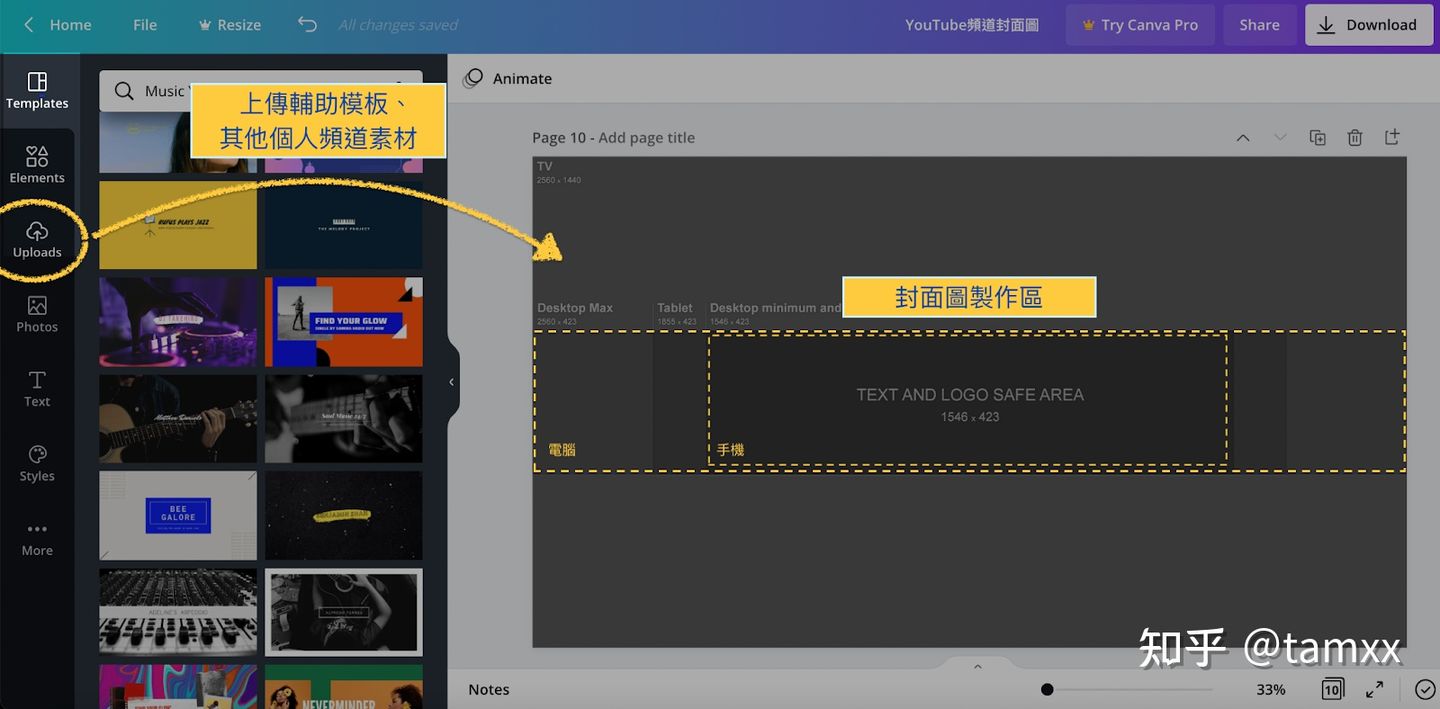Open the More sidebar options
This screenshot has height=709, width=1440.
[x=37, y=537]
